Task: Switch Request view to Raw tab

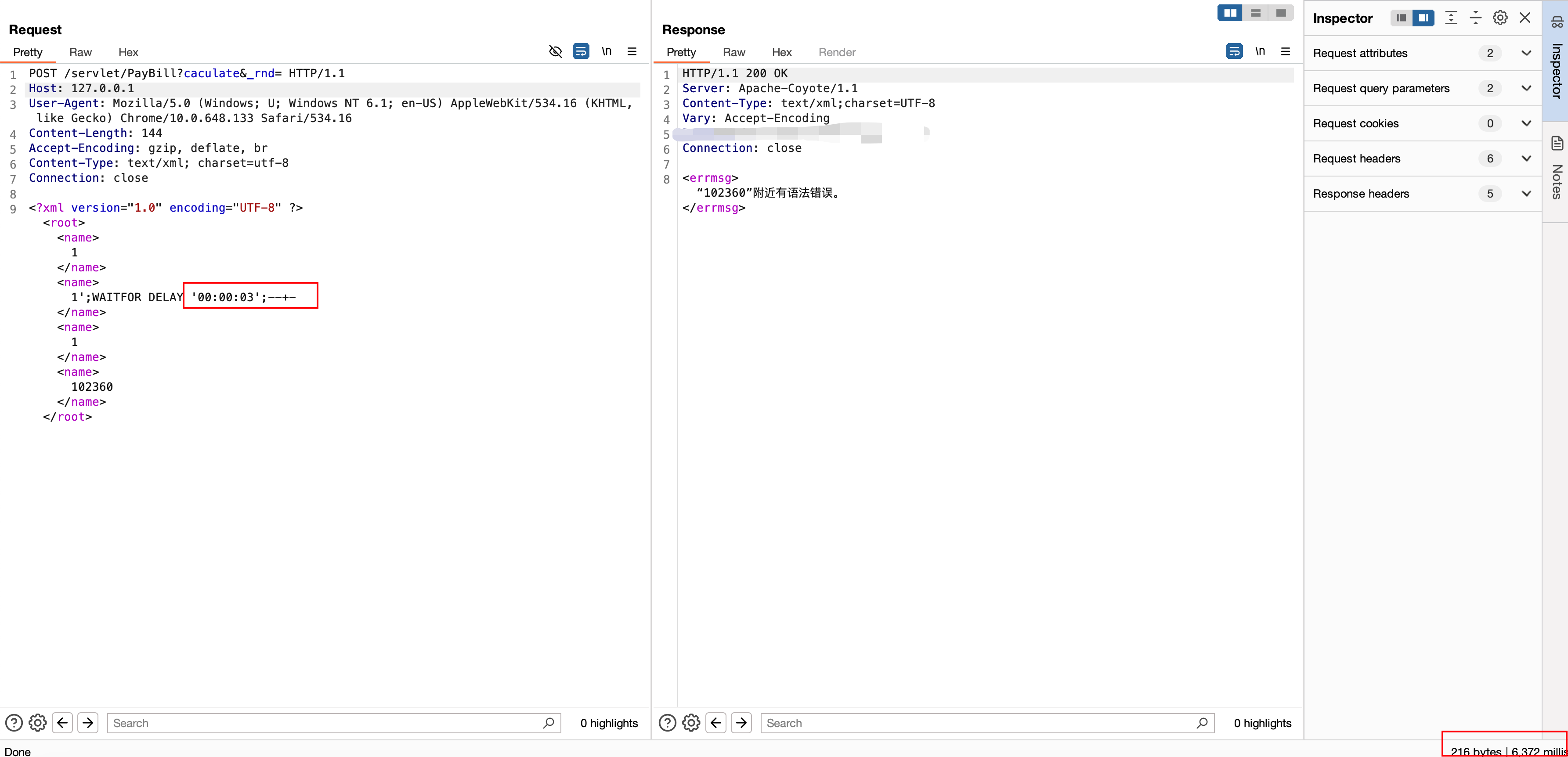Action: pos(80,52)
